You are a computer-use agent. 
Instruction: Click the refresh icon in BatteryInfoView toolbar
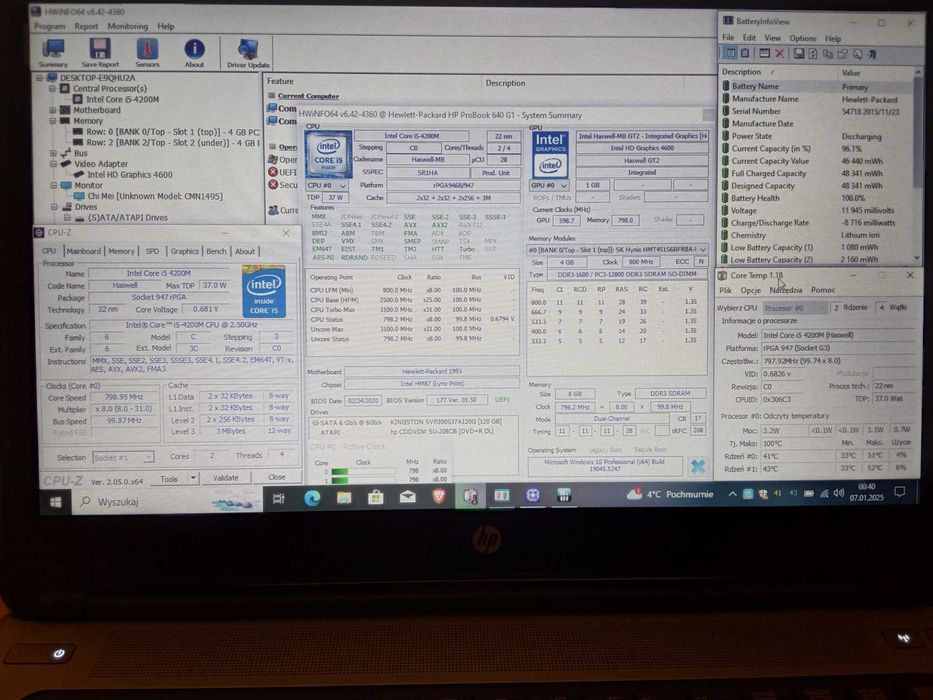812,54
